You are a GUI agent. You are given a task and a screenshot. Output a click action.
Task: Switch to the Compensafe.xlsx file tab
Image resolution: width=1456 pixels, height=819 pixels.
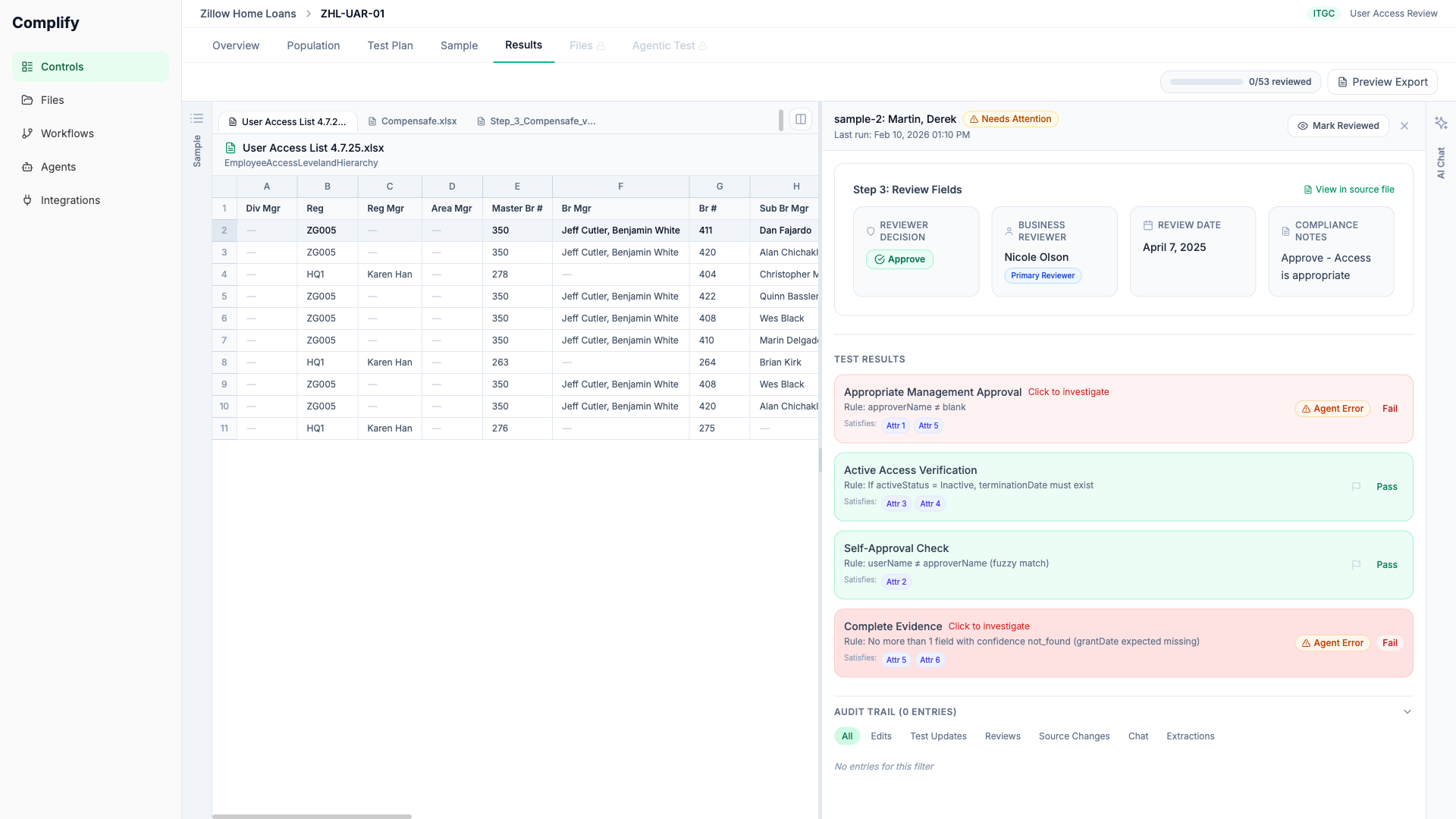coord(419,121)
